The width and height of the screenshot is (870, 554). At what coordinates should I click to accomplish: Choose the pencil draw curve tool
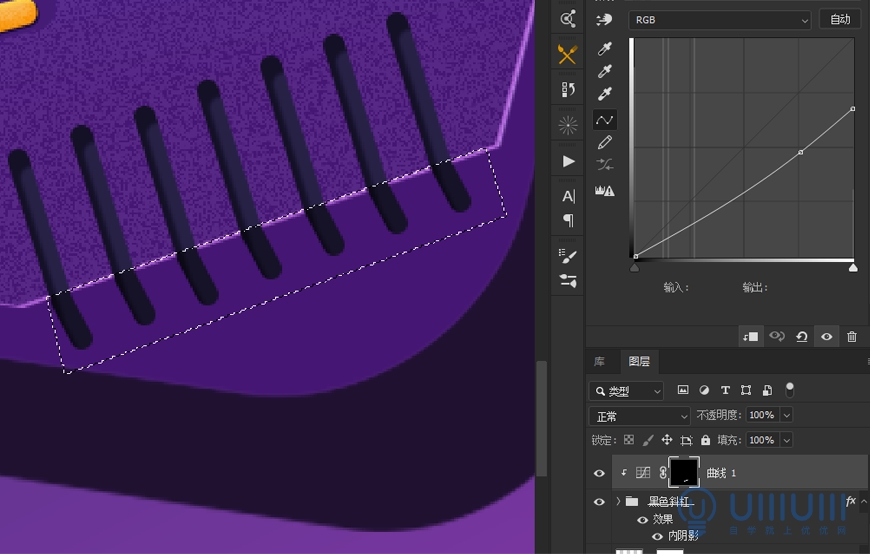(x=604, y=143)
